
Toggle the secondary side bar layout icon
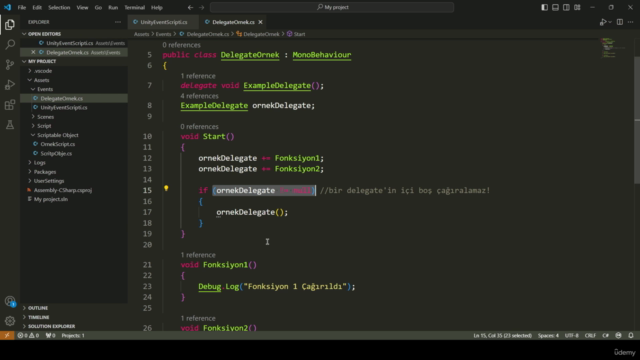coord(566,7)
